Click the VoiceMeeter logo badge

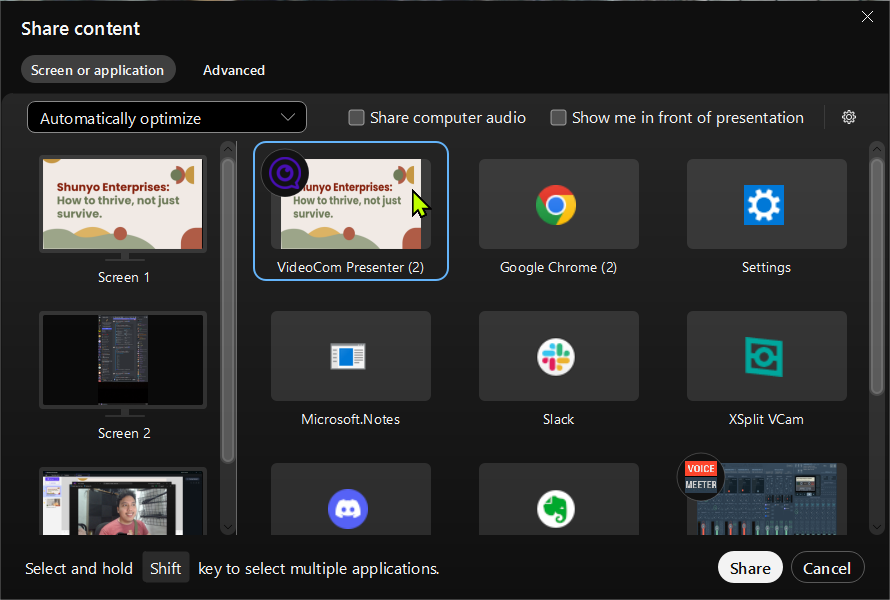[x=700, y=476]
